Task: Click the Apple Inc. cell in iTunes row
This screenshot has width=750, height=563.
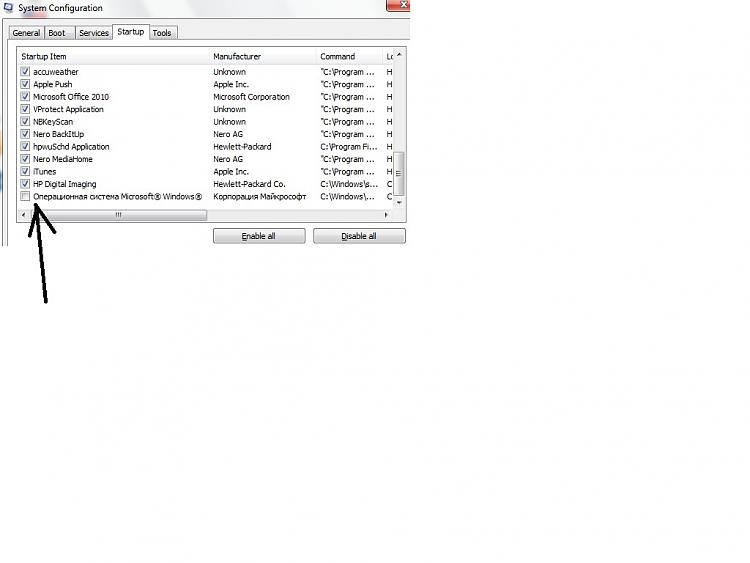Action: pos(231,171)
